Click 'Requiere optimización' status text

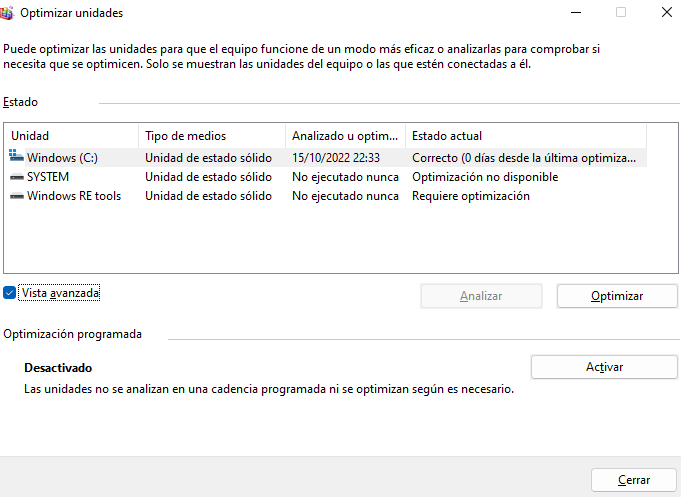[471, 196]
